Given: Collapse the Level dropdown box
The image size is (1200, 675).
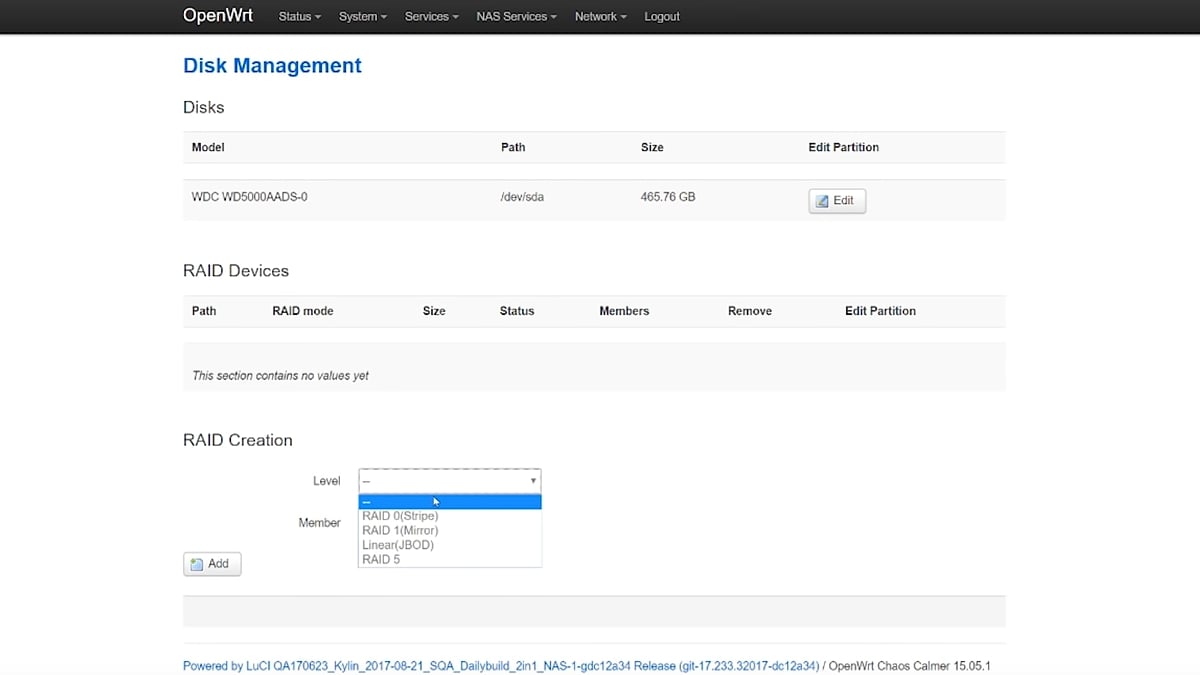Looking at the screenshot, I should pos(449,481).
